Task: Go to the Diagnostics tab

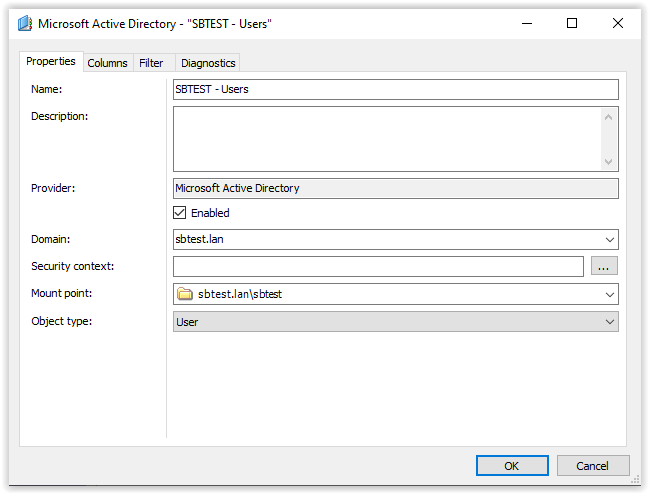Action: click(x=208, y=63)
